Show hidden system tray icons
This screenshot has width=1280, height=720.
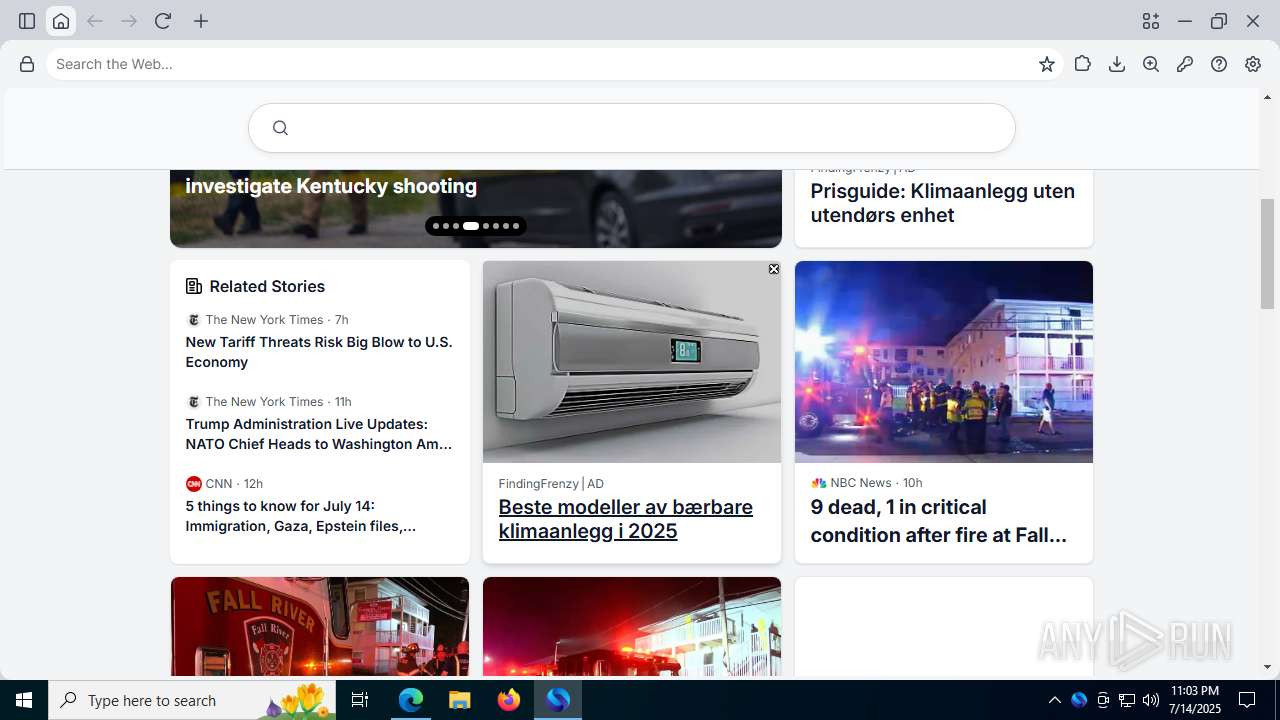1054,700
